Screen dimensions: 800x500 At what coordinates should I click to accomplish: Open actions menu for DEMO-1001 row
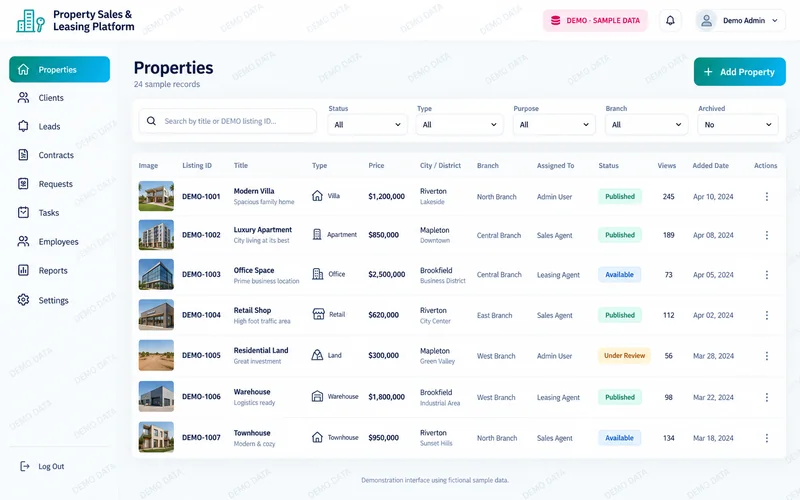pos(766,196)
